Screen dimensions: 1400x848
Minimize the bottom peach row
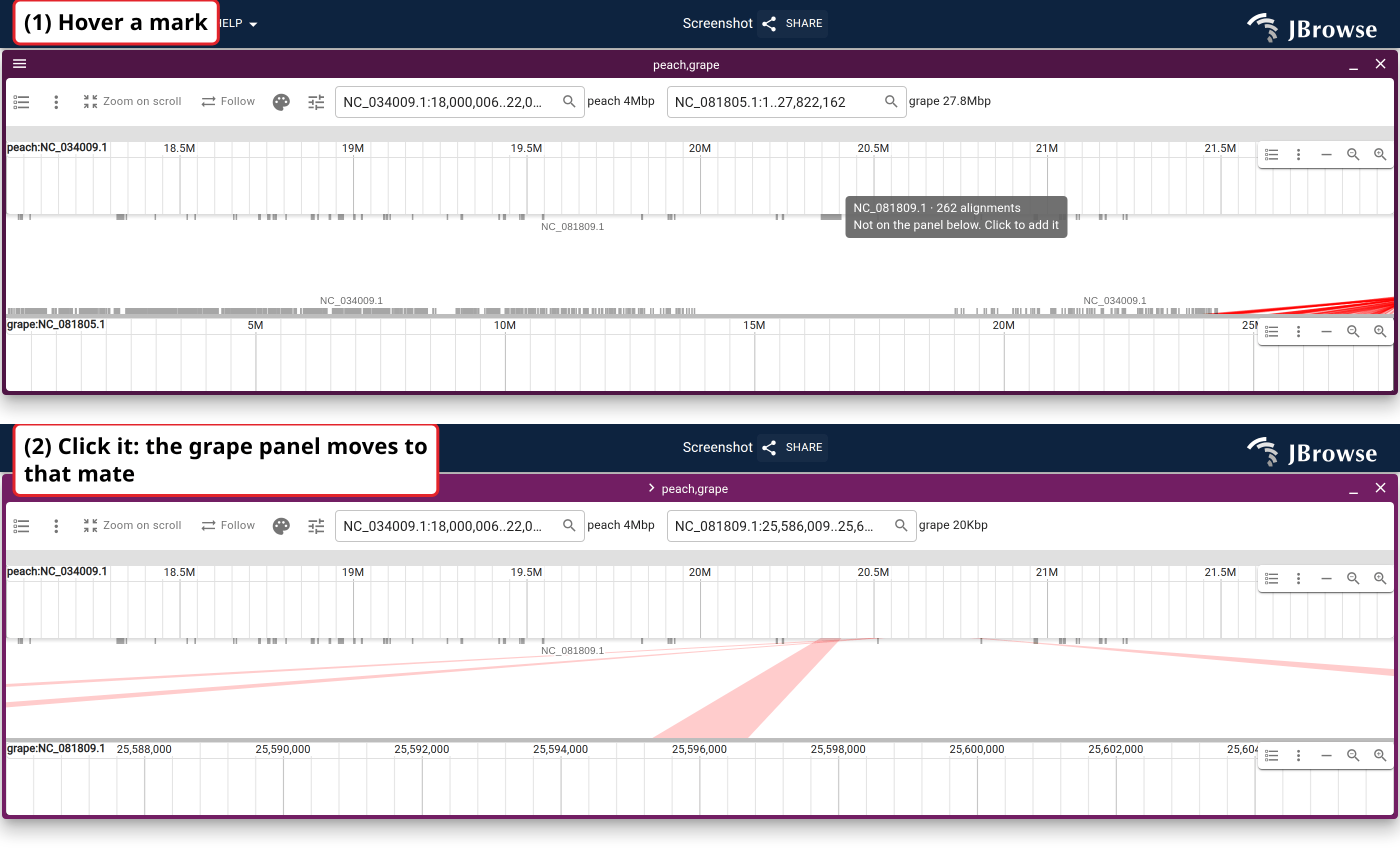tap(1326, 578)
